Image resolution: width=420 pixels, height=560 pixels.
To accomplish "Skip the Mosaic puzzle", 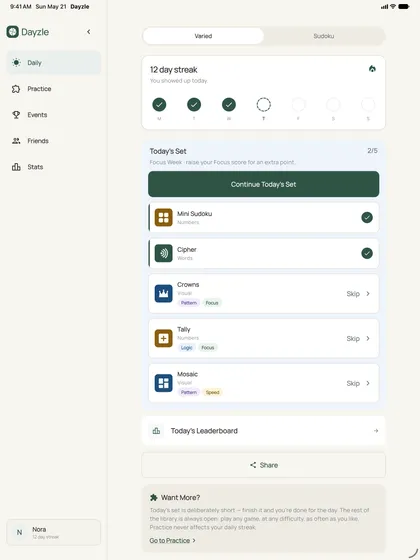I will pyautogui.click(x=353, y=383).
